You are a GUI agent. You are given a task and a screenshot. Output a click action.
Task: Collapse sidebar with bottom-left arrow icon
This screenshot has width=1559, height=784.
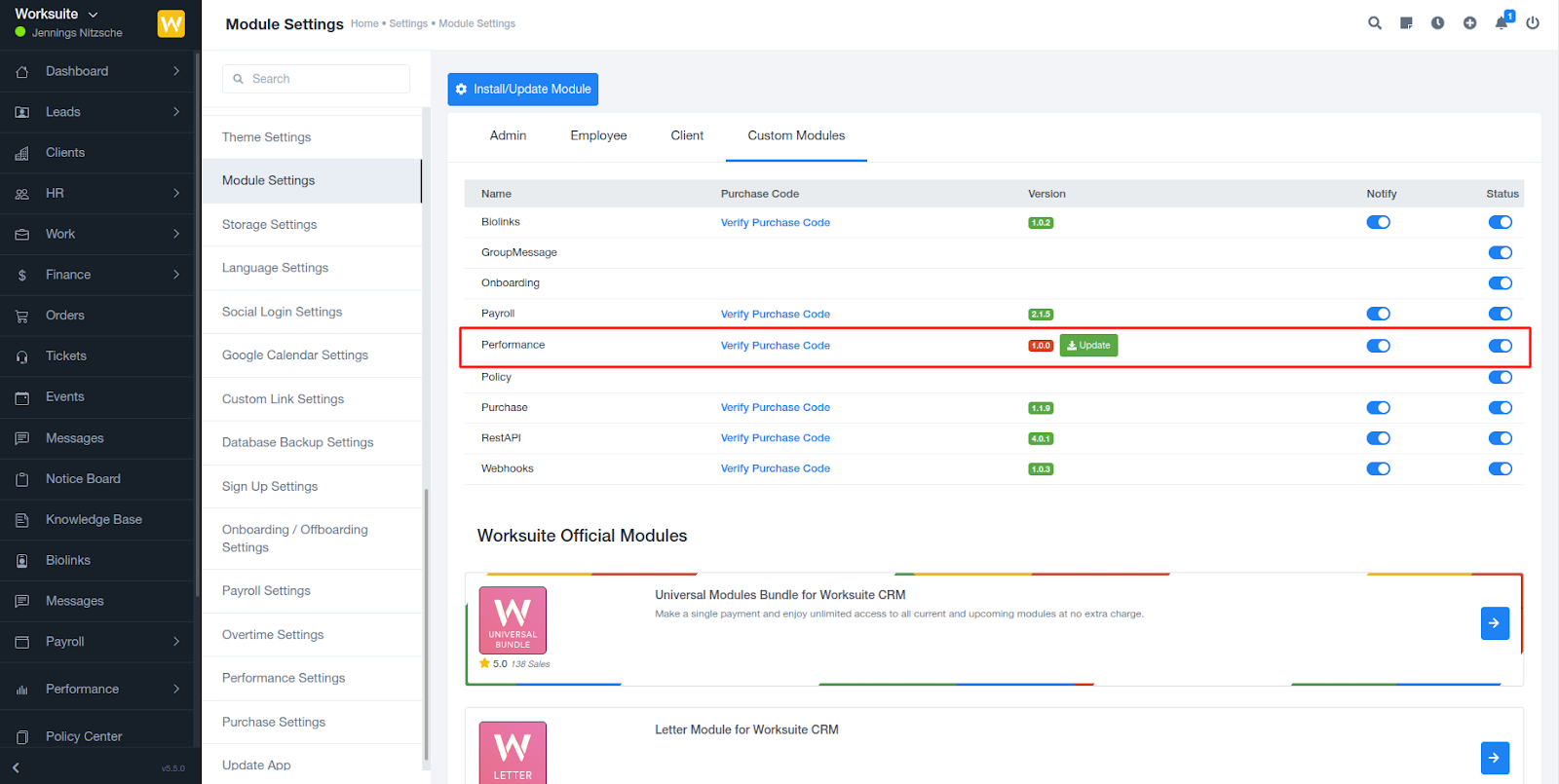click(16, 767)
